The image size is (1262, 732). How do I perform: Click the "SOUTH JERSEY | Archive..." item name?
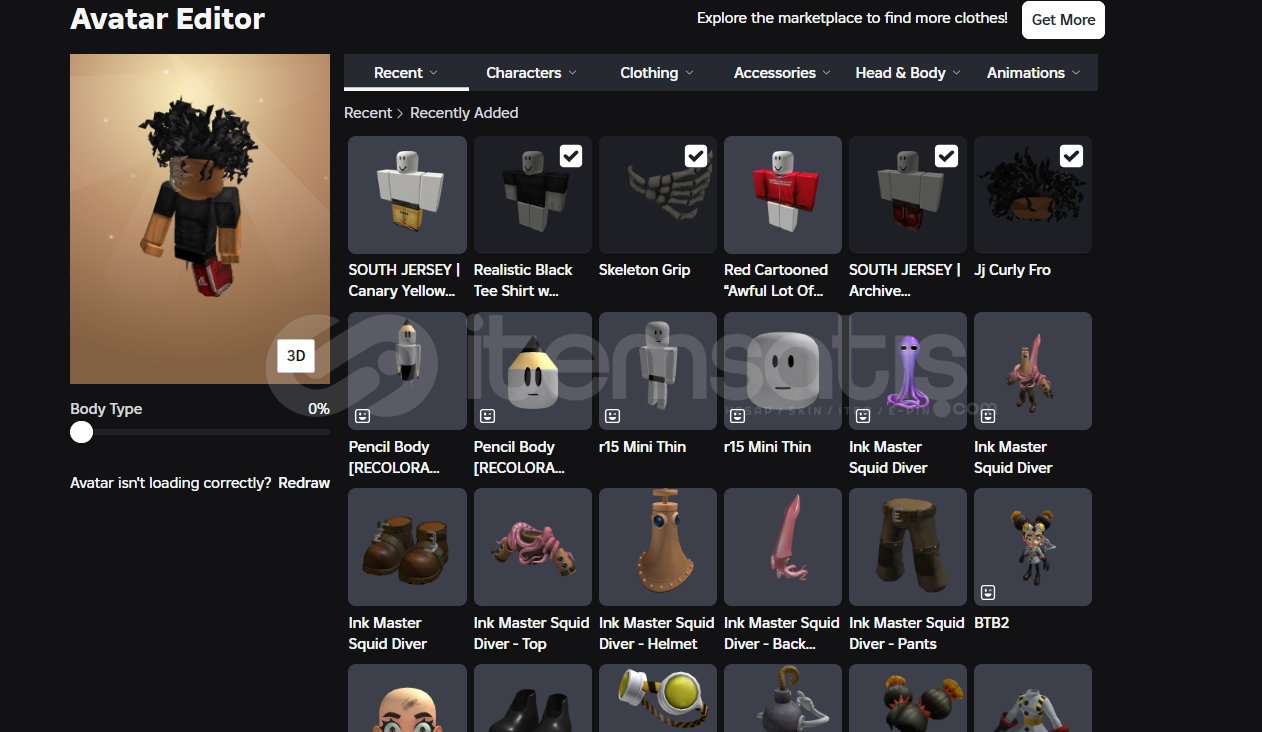click(905, 280)
